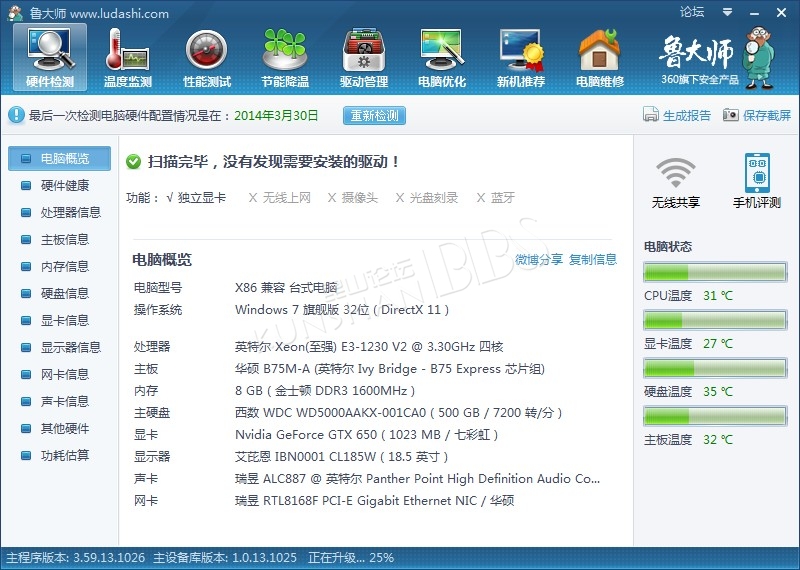800x570 pixels.
Task: Open 节能降温 energy saving tool
Action: (285, 58)
